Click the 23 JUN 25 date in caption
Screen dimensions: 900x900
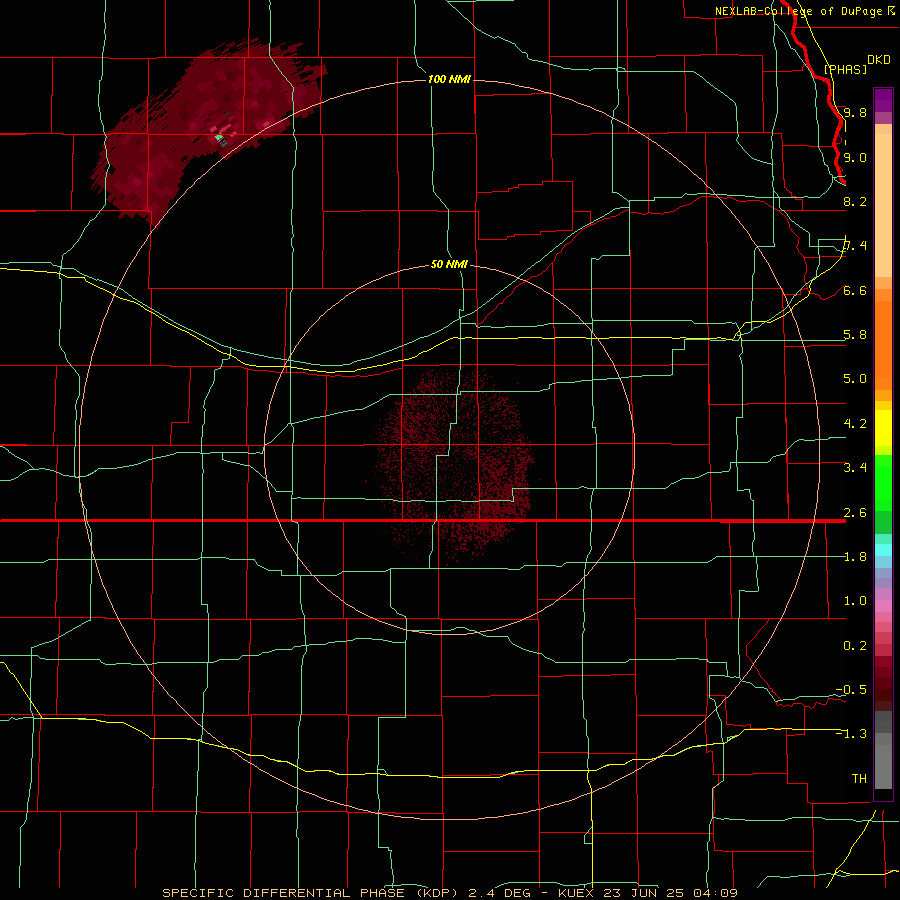tap(643, 893)
